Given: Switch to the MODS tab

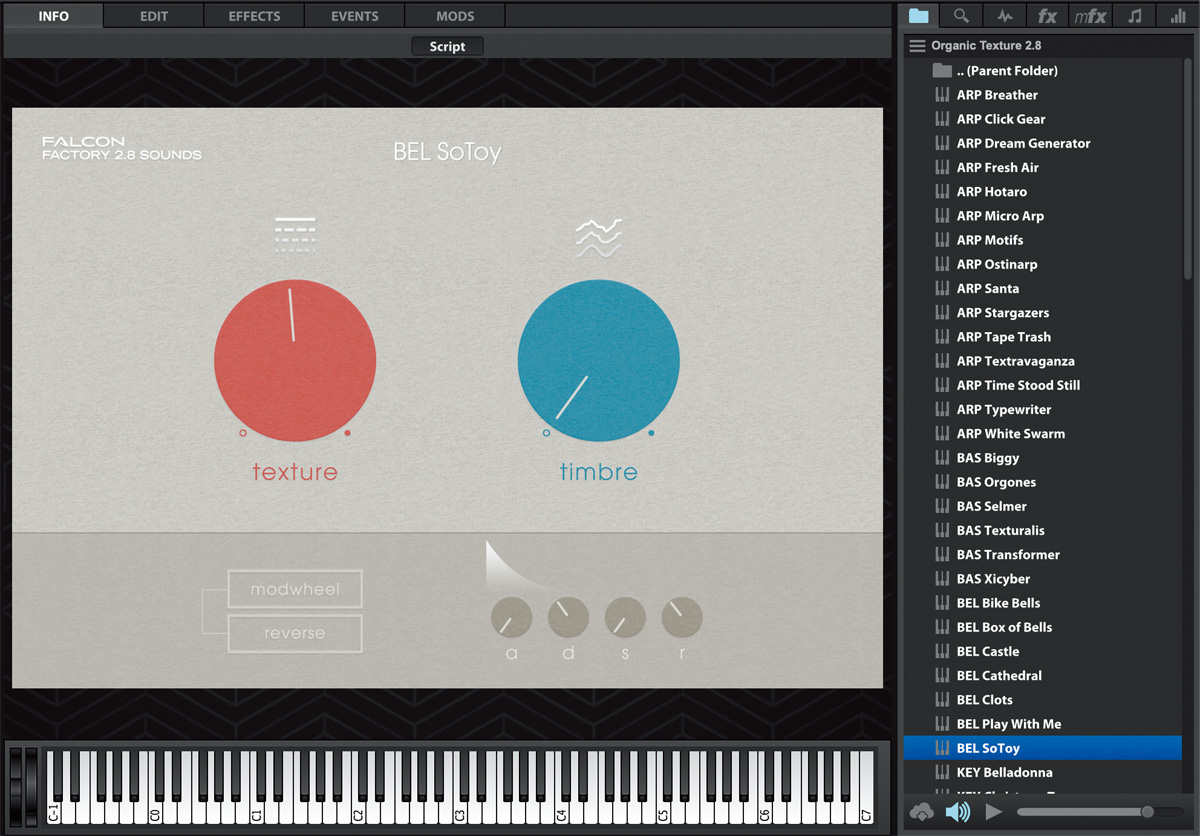Looking at the screenshot, I should point(455,16).
